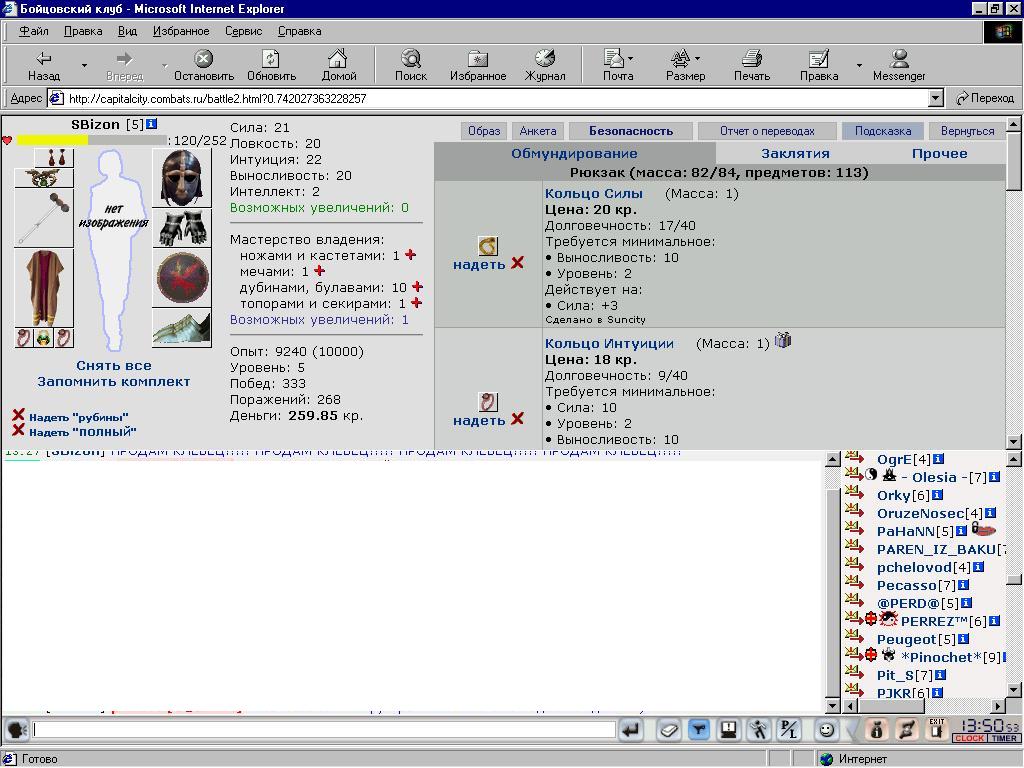Click the equipped helmet item slot
The width and height of the screenshot is (1024, 768).
coord(182,178)
